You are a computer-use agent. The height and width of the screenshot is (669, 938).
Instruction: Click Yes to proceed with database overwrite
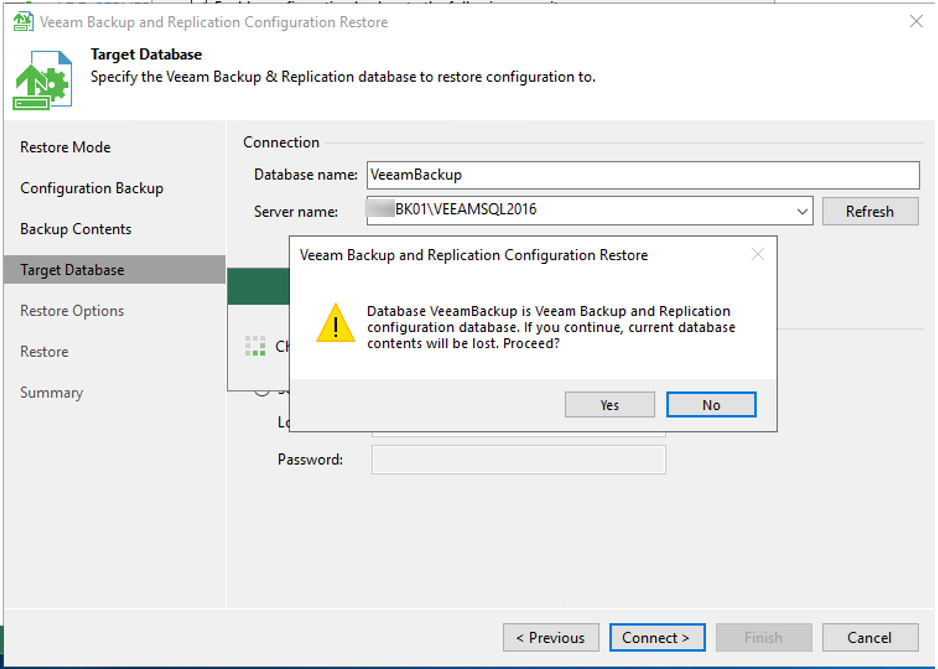(610, 405)
